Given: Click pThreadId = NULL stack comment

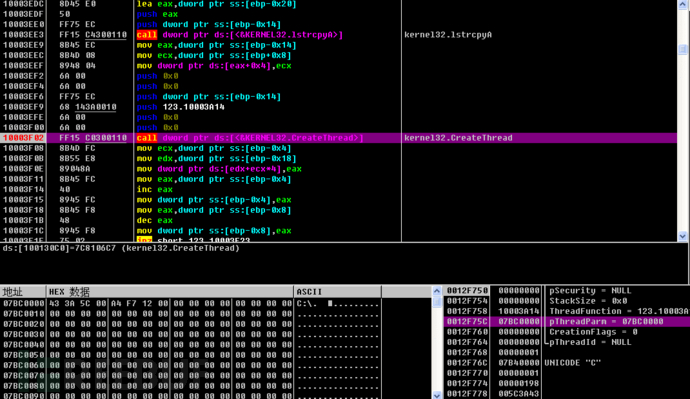Looking at the screenshot, I should 590,342.
